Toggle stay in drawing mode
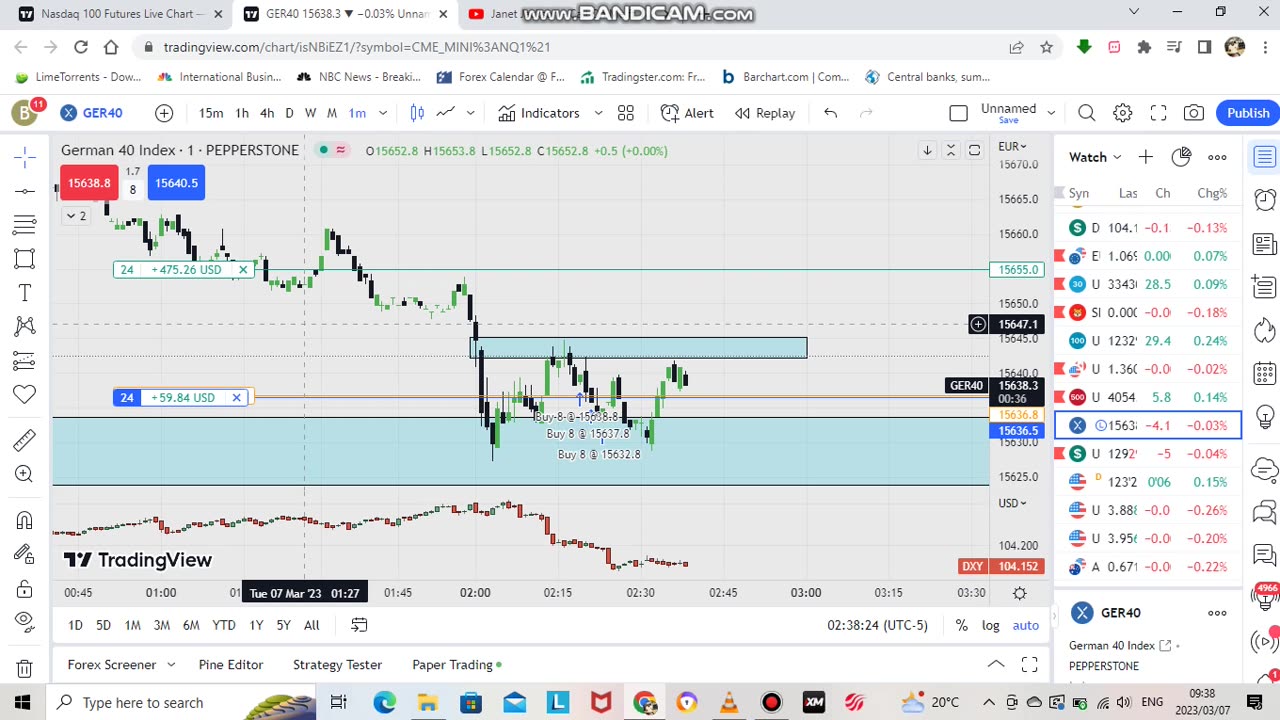Screen dimensions: 1280x720 [25, 554]
